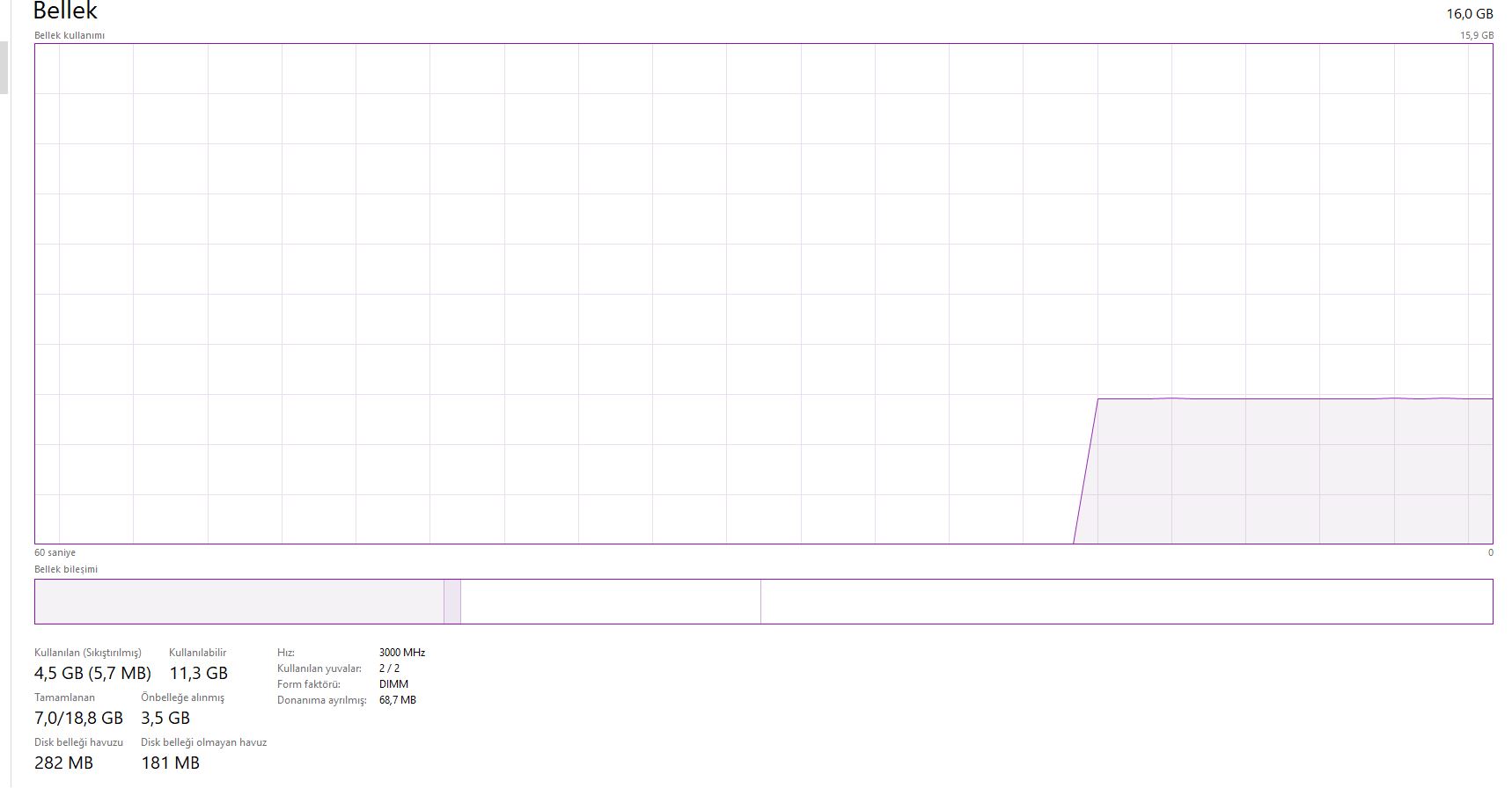Click the Disk belleği olmayan havuzu 181 MB value

pos(170,763)
